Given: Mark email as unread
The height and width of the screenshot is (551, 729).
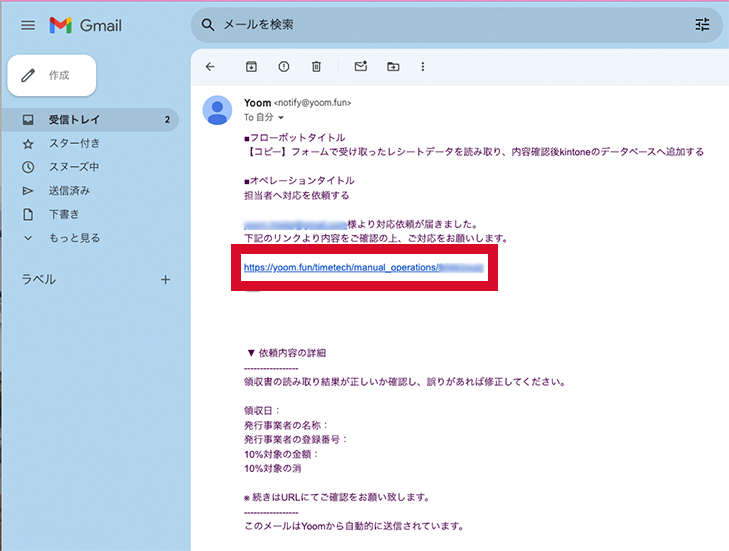Looking at the screenshot, I should (361, 66).
